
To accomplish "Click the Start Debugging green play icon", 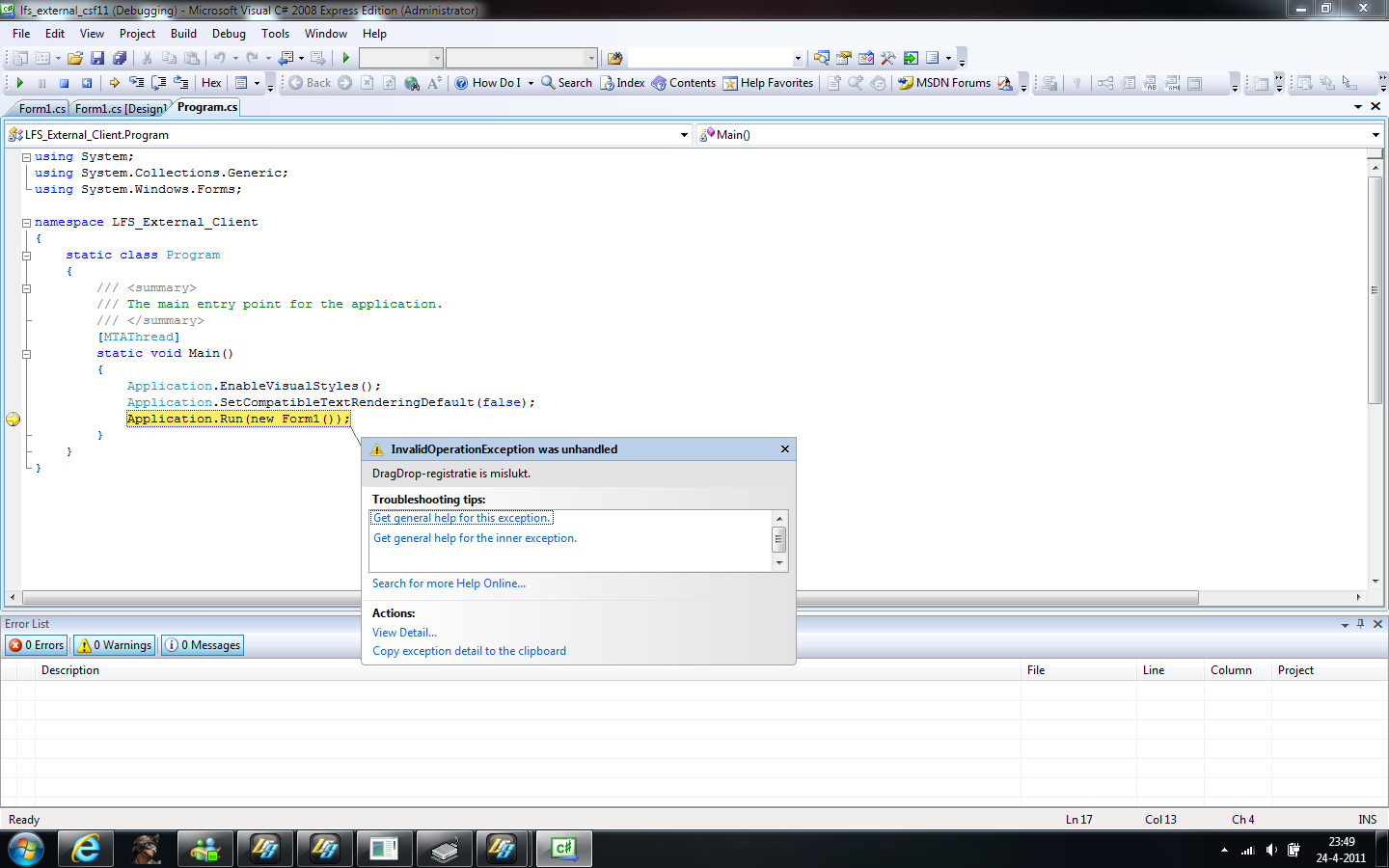I will pyautogui.click(x=345, y=58).
